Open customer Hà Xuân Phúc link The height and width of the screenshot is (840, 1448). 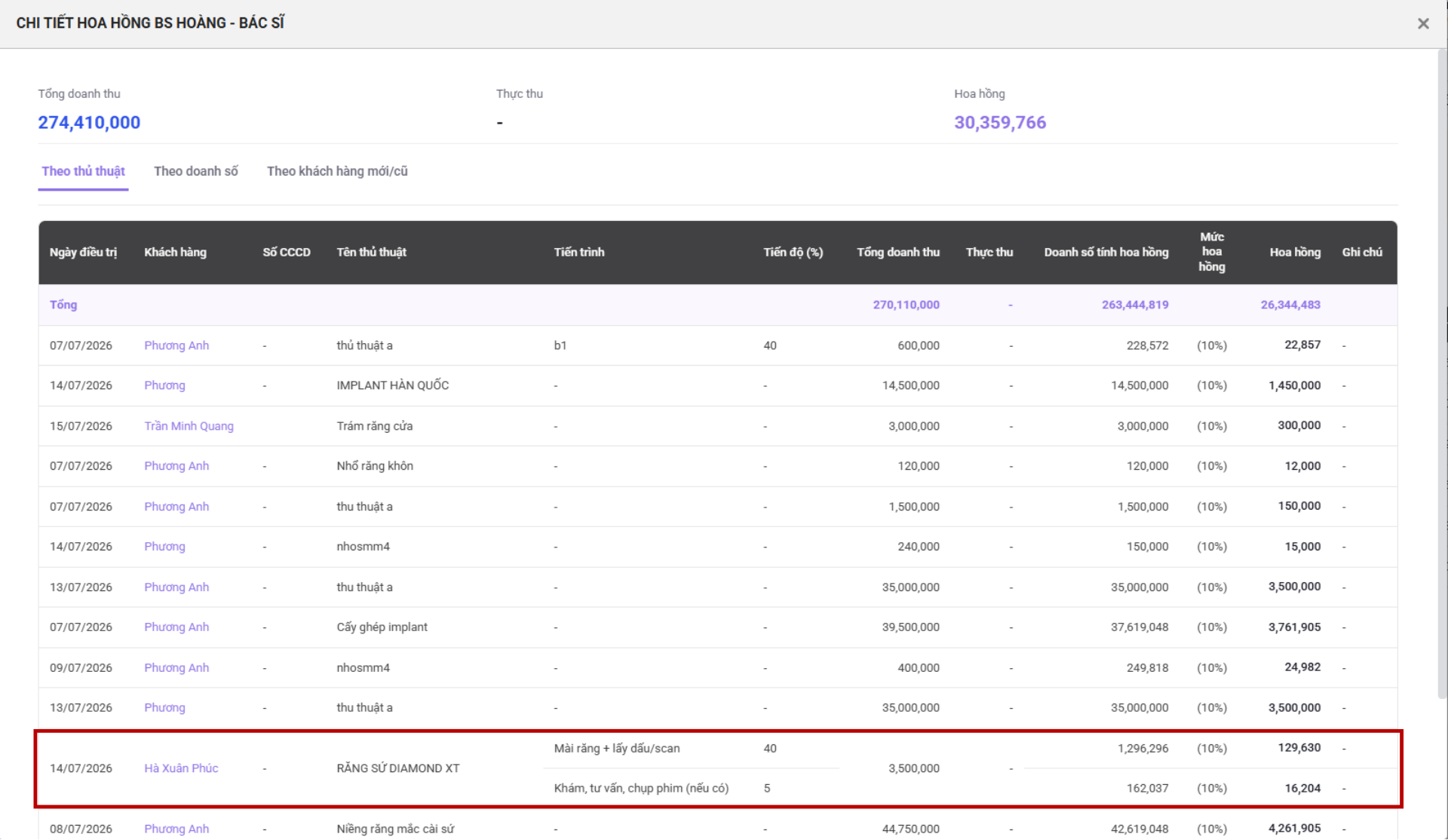pos(181,768)
